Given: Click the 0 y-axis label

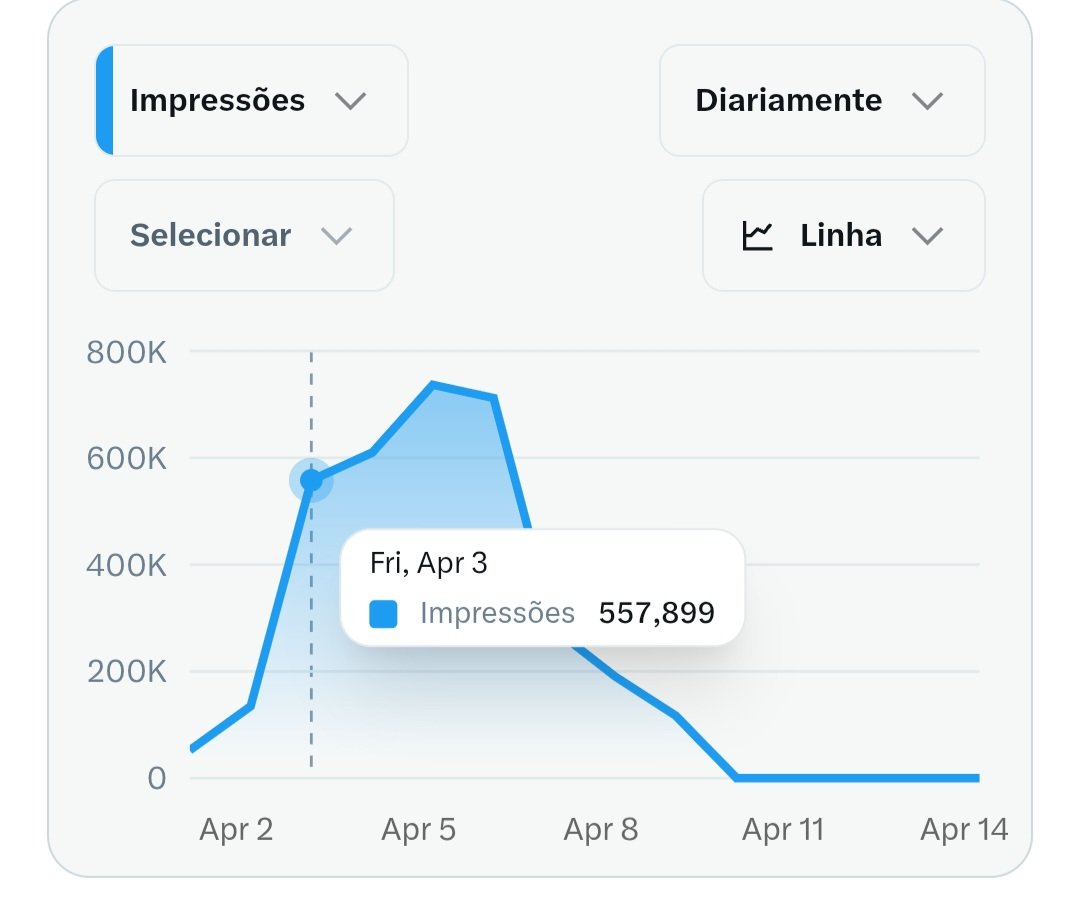Looking at the screenshot, I should click(157, 778).
